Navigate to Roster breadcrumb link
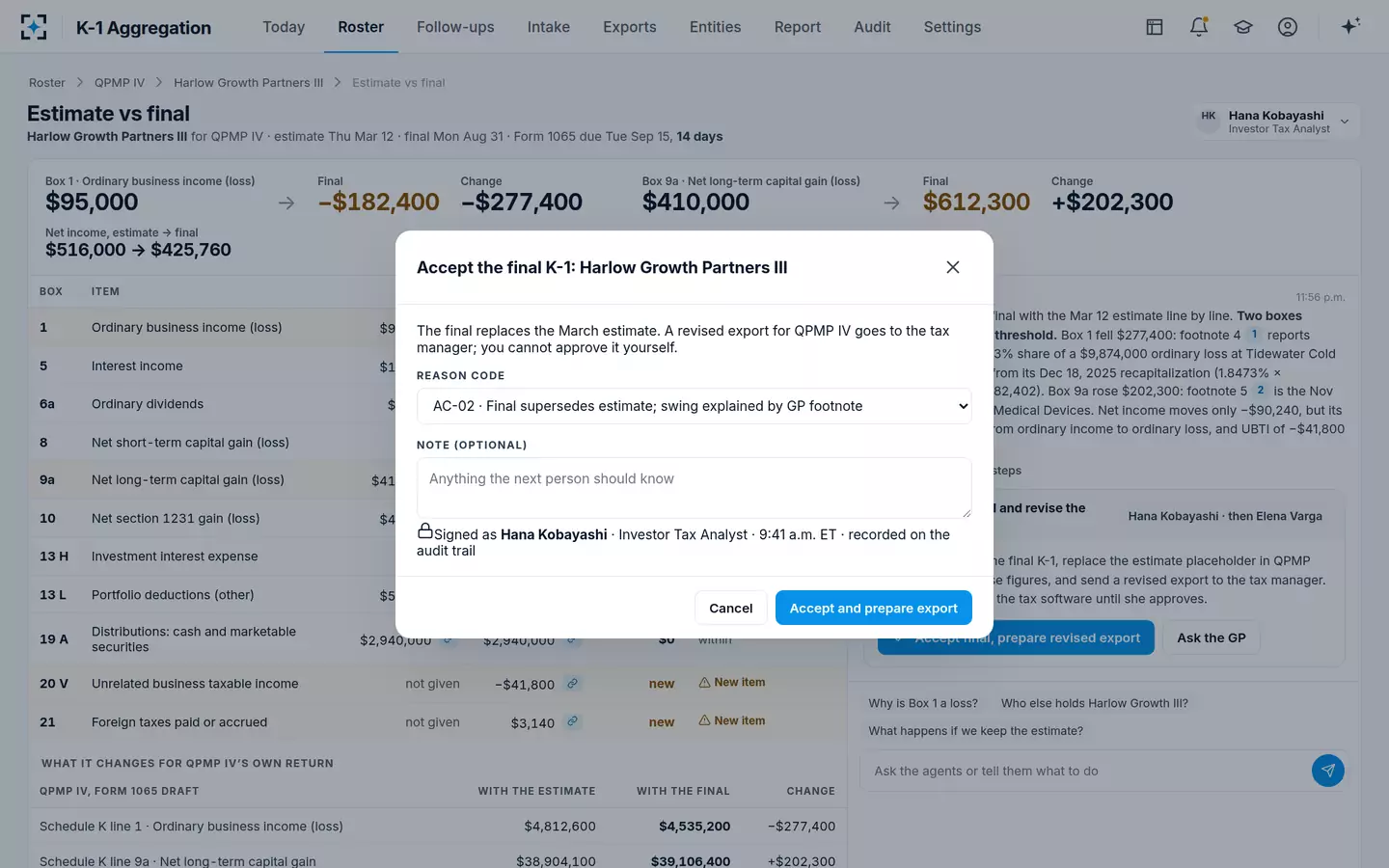 (47, 83)
